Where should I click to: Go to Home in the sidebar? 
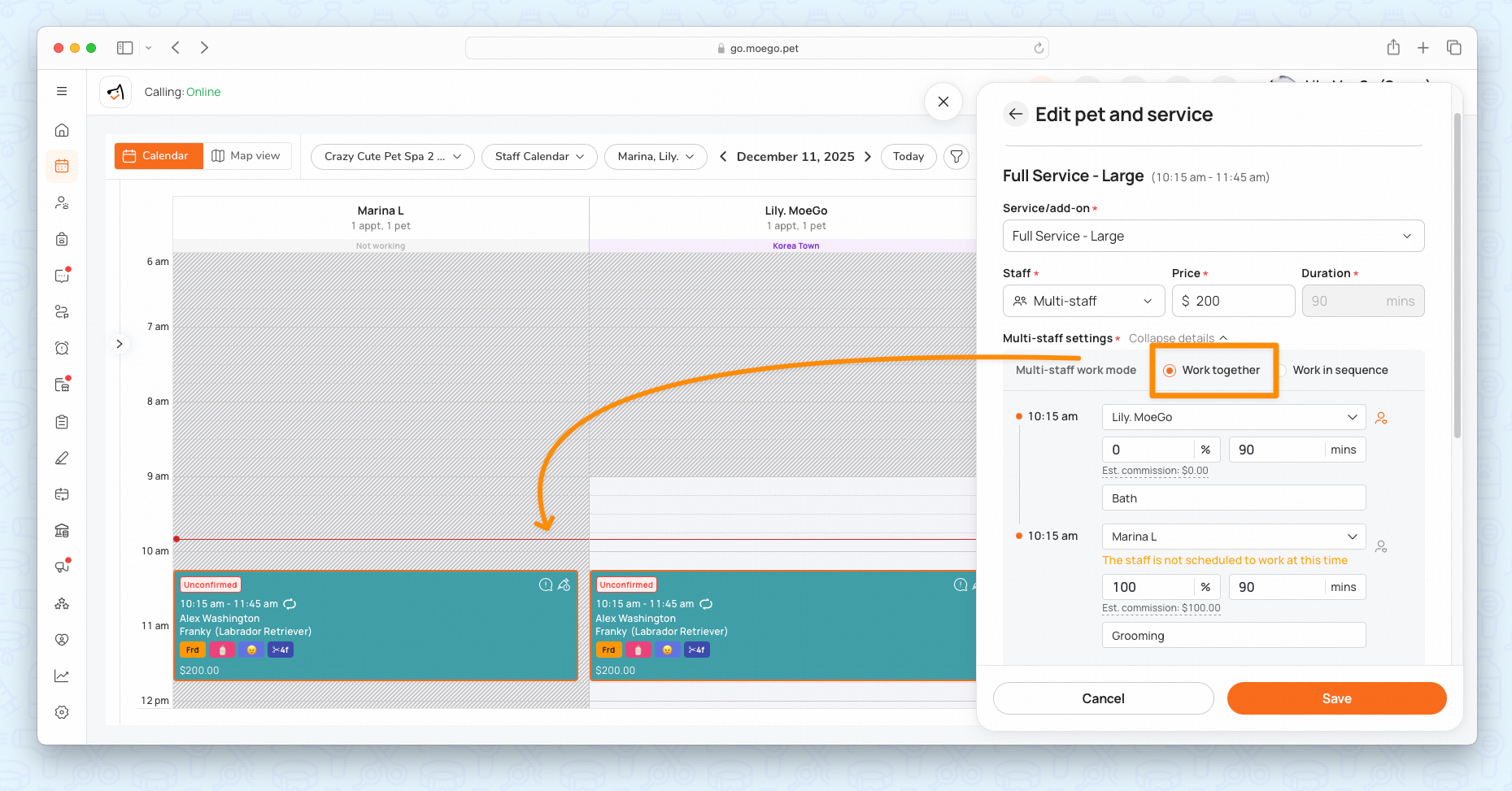[x=62, y=130]
